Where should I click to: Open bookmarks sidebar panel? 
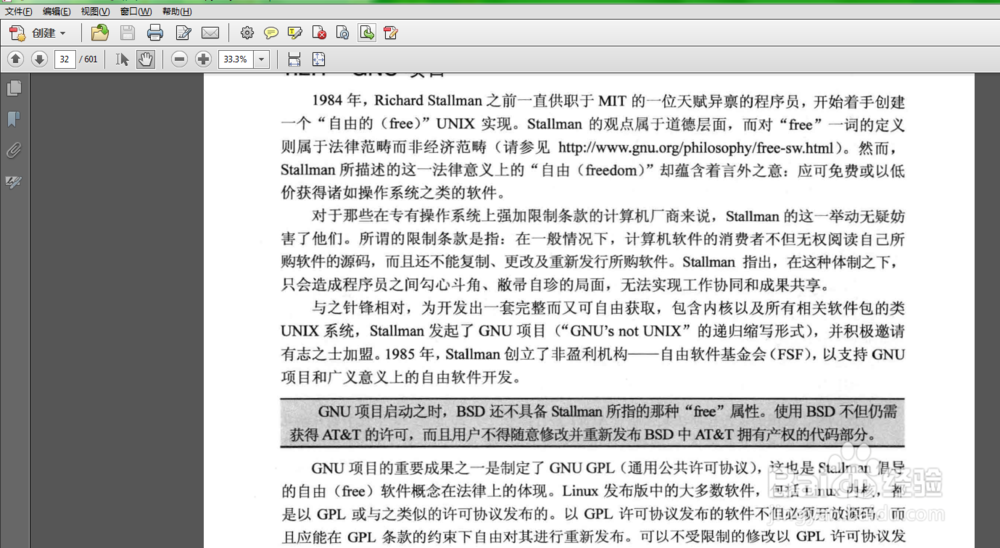pyautogui.click(x=14, y=119)
